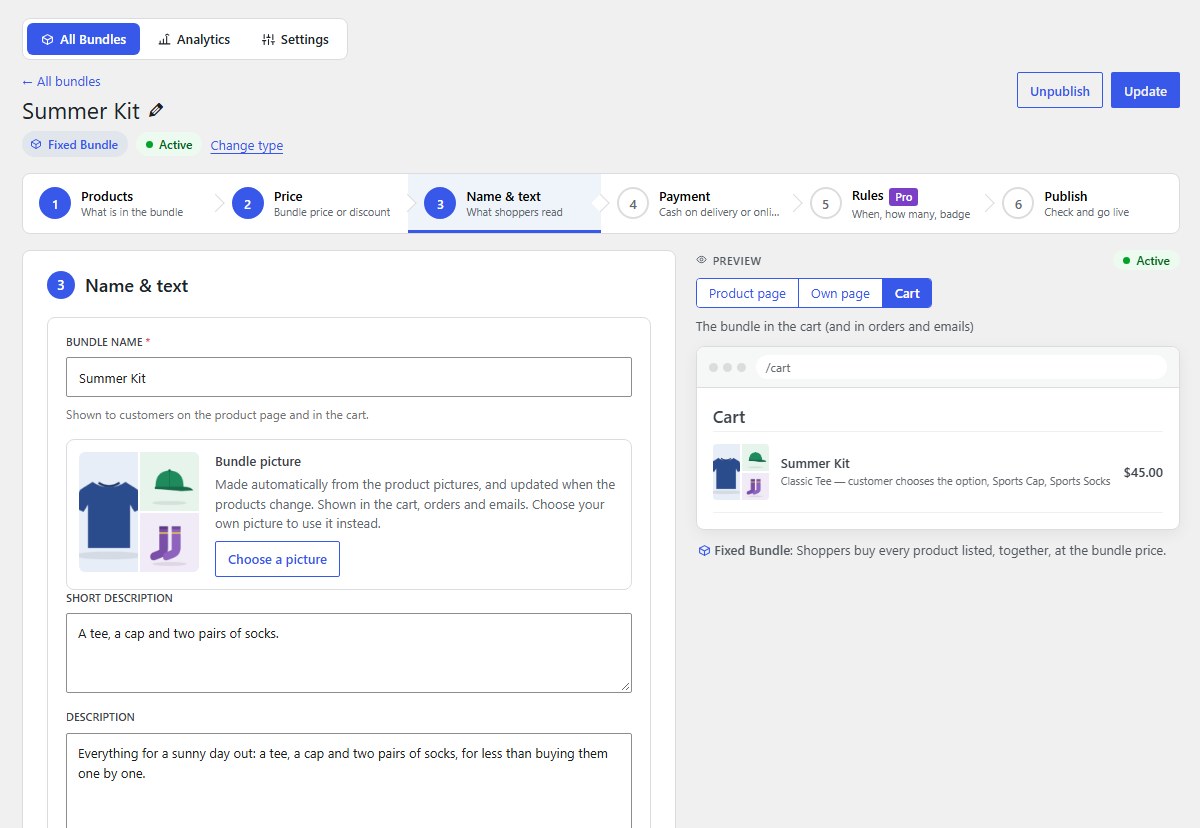Viewport: 1200px width, 828px height.
Task: Click the eye icon next to PREVIEW
Action: pyautogui.click(x=702, y=260)
